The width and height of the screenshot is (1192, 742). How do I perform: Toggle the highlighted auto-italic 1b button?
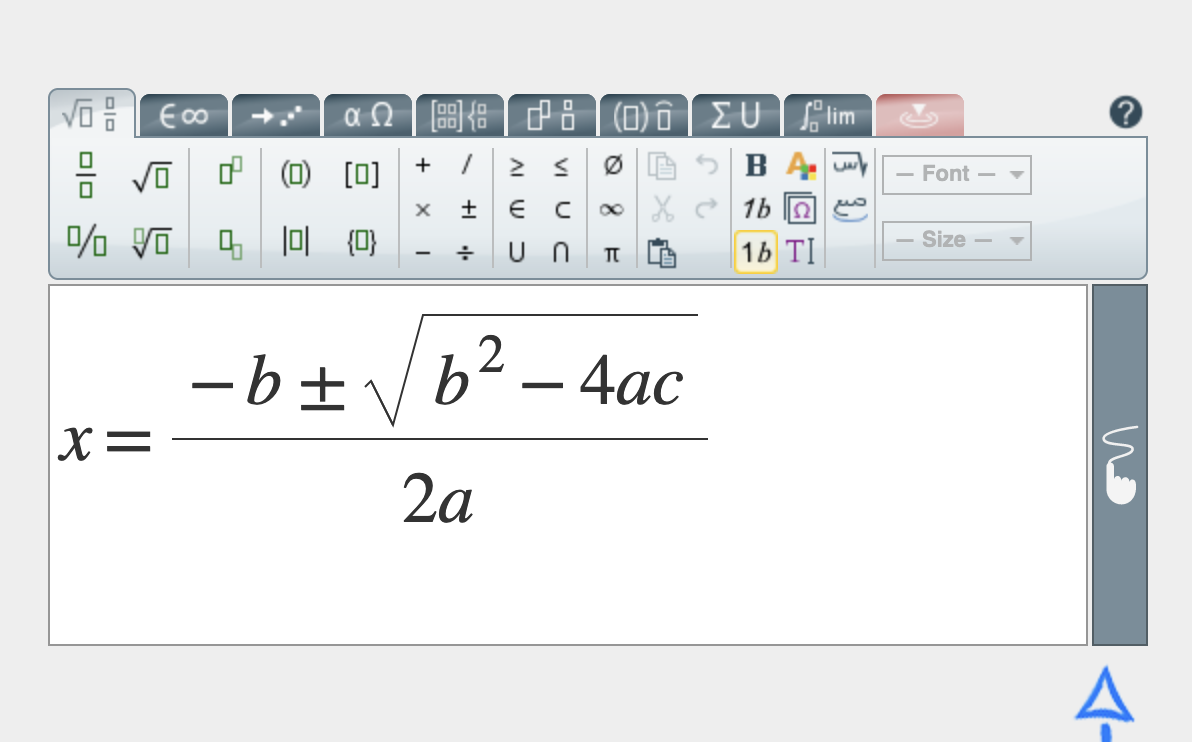click(755, 252)
